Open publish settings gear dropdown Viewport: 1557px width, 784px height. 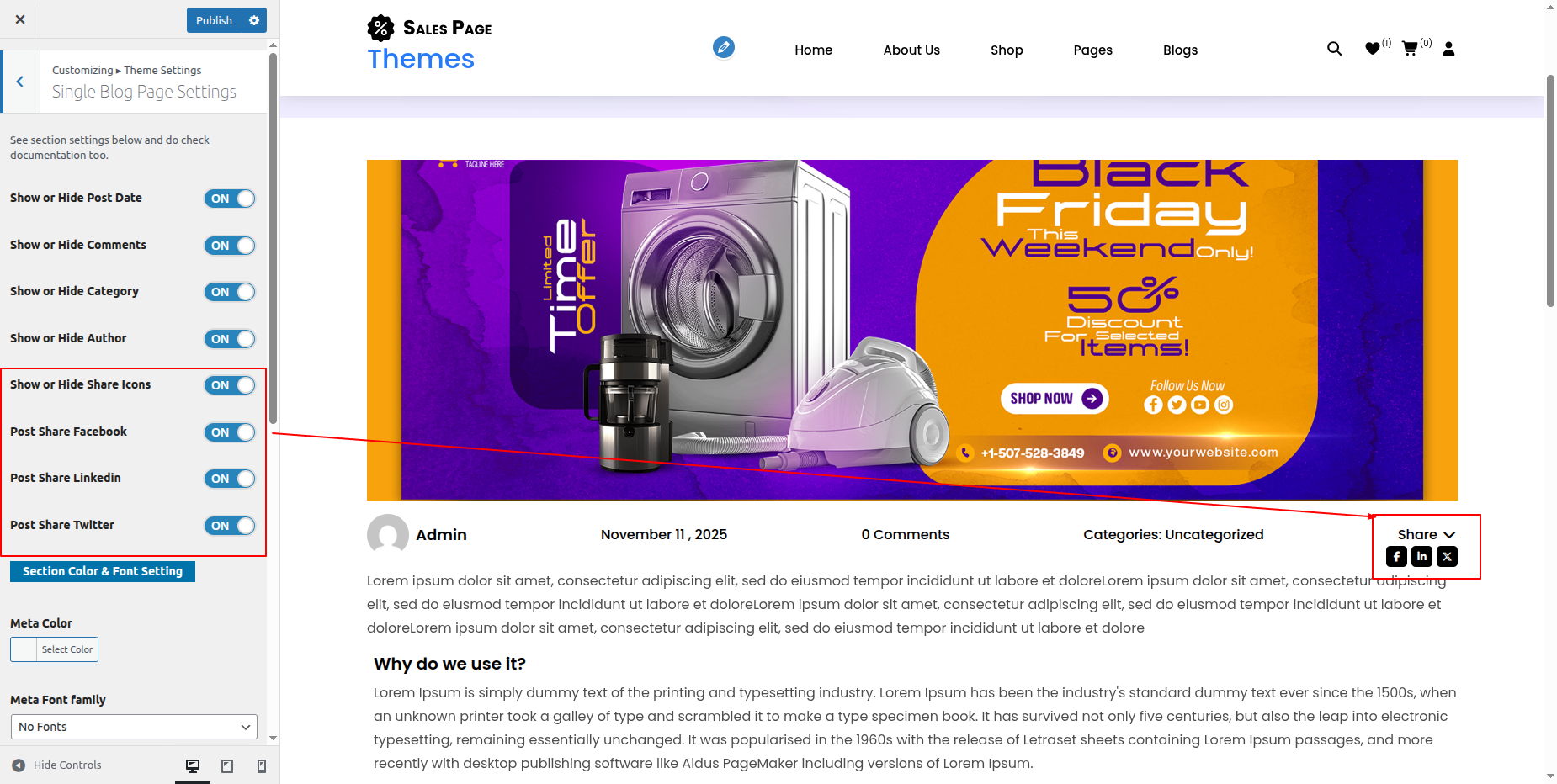point(254,20)
